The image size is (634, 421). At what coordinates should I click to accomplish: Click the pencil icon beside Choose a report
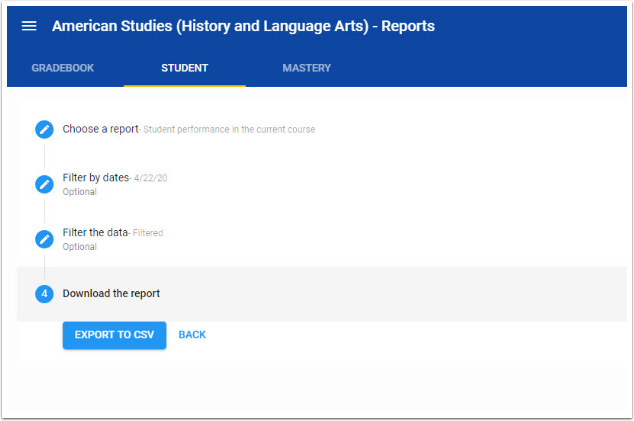tap(44, 129)
